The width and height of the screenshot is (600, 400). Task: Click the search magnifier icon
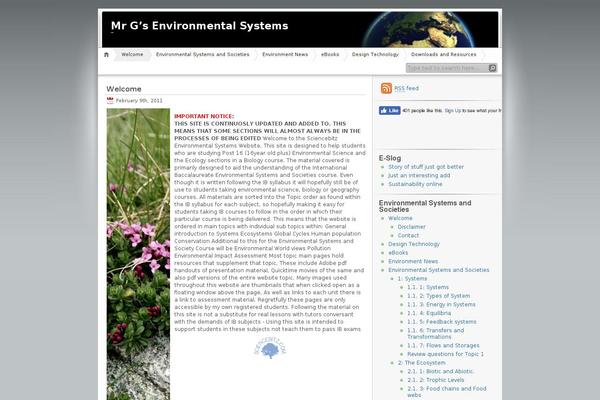point(492,68)
